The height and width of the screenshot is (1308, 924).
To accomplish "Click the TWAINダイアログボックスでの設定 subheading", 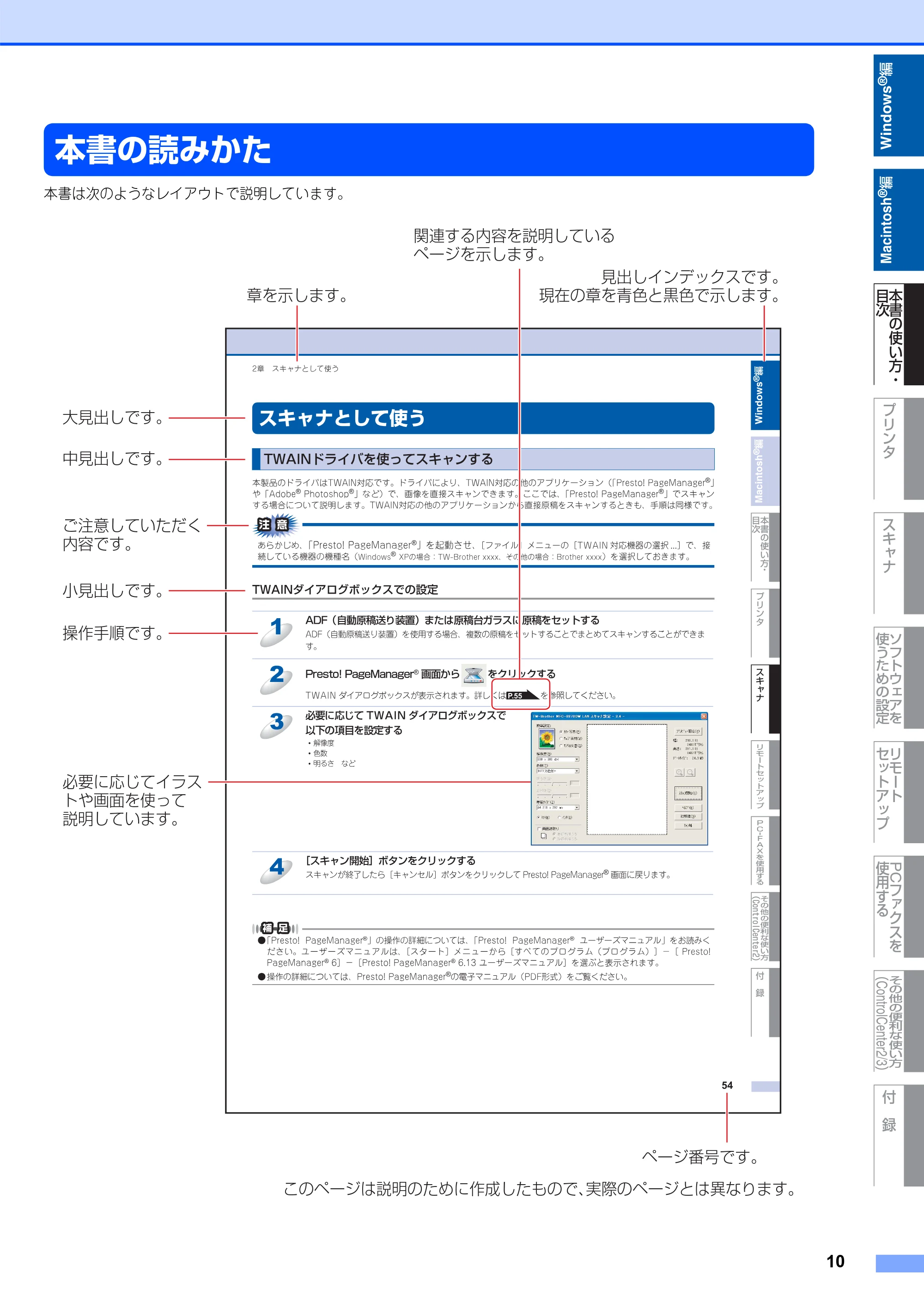I will 345,590.
